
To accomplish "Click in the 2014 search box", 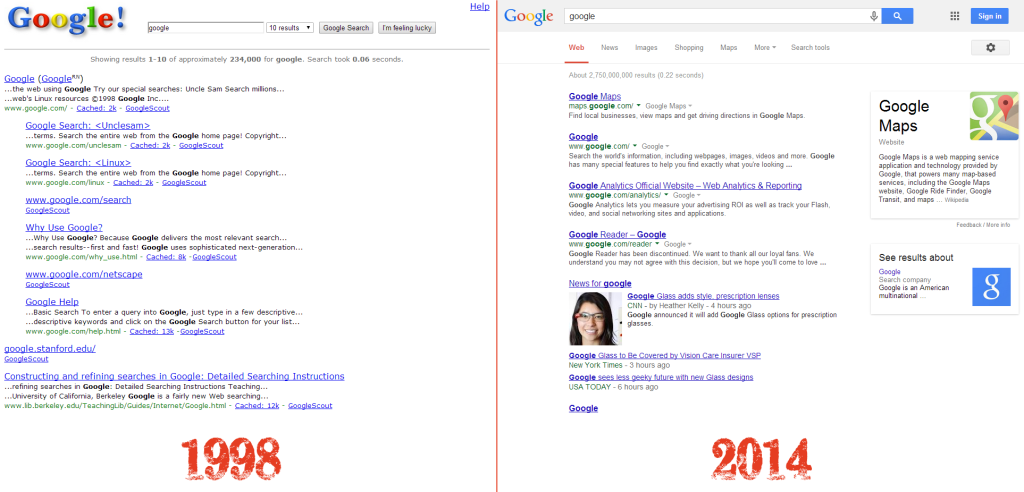I will coord(716,16).
